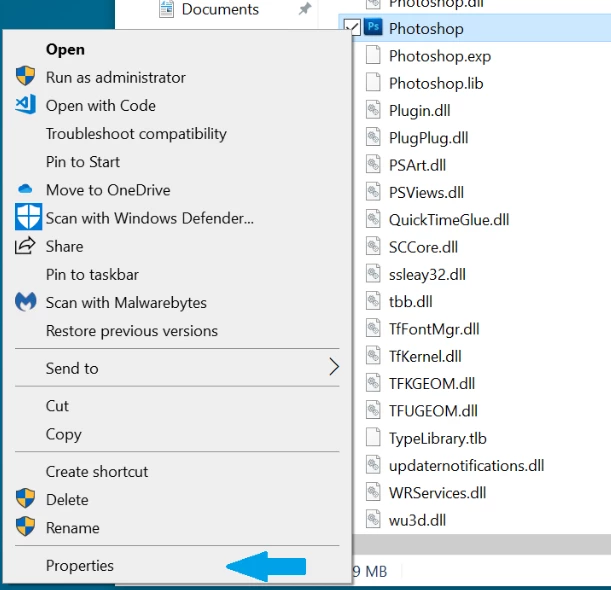Image resolution: width=611 pixels, height=590 pixels.
Task: Select file name wu3d.dll
Action: click(x=417, y=520)
